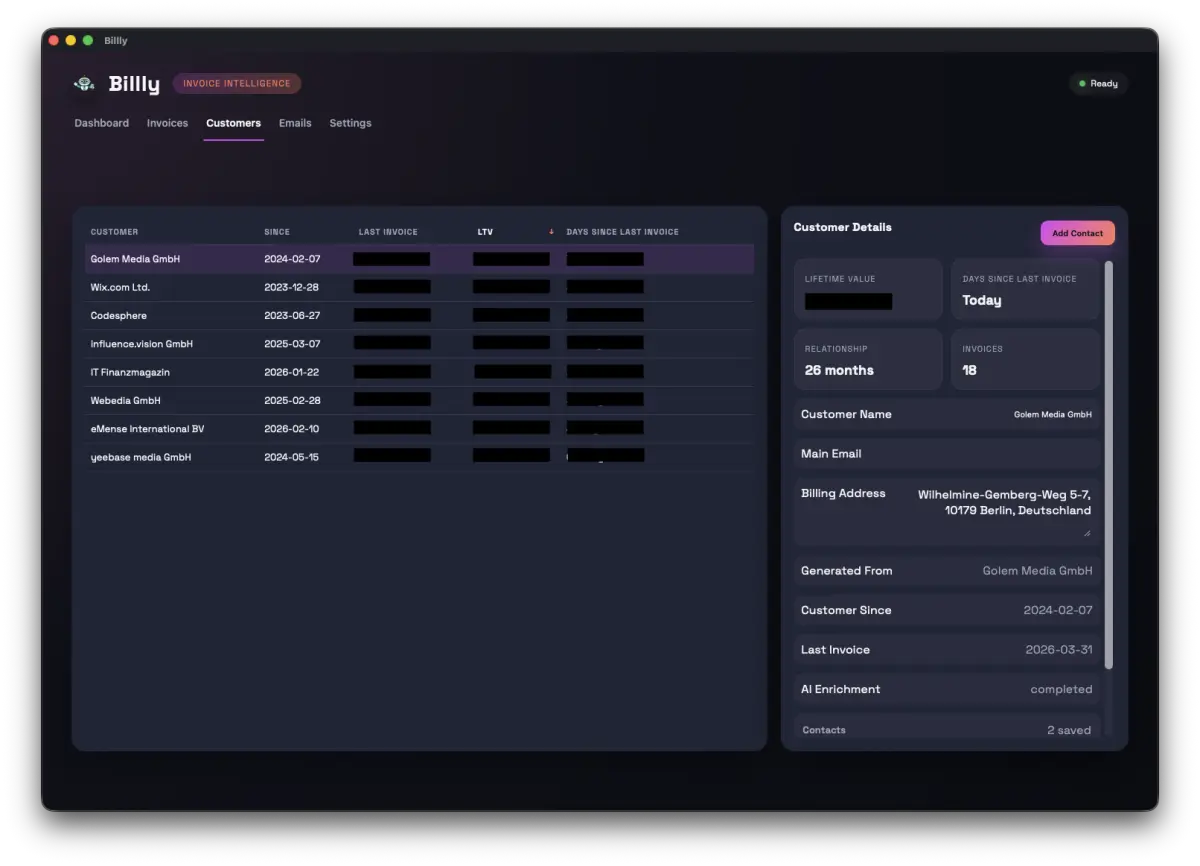Viewport: 1200px width, 866px height.
Task: Click the Add Contact button
Action: point(1077,232)
